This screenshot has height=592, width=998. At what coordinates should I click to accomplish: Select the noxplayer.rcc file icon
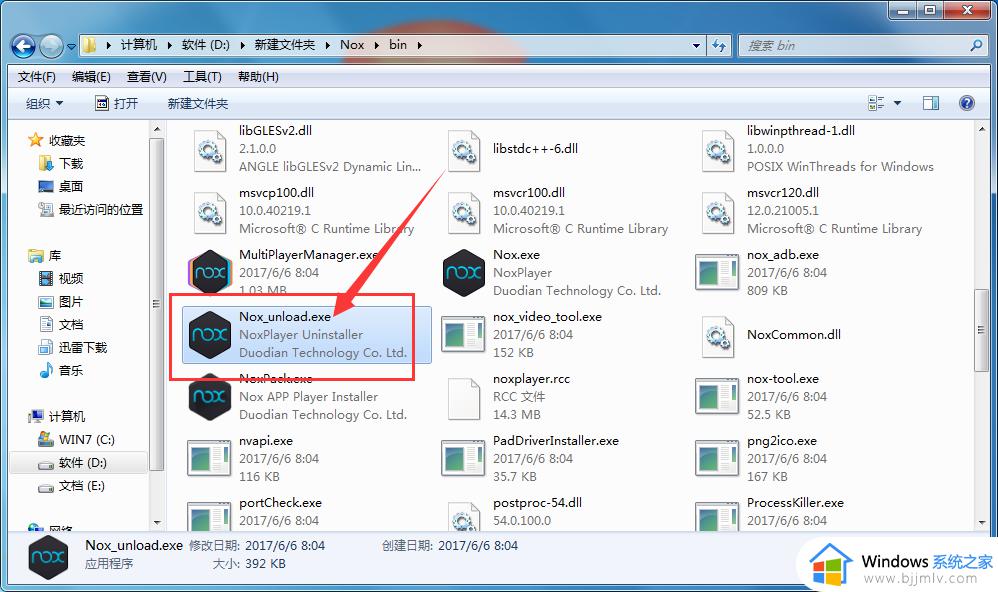[464, 398]
